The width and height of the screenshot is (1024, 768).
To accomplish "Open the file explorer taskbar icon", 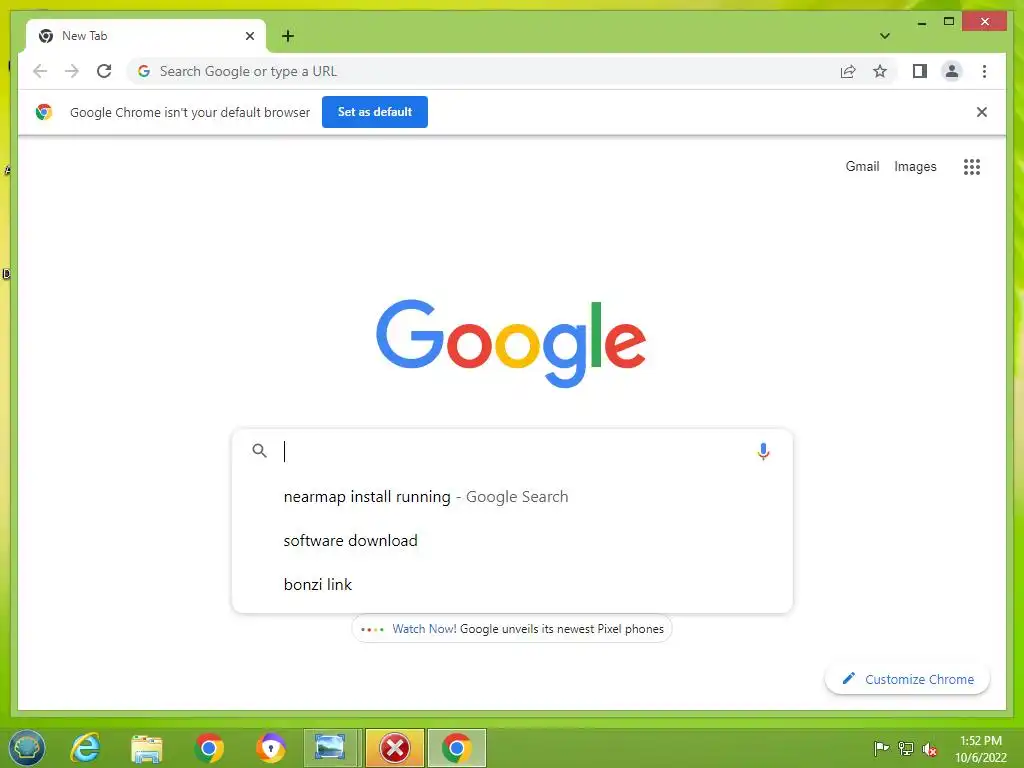I will point(147,748).
